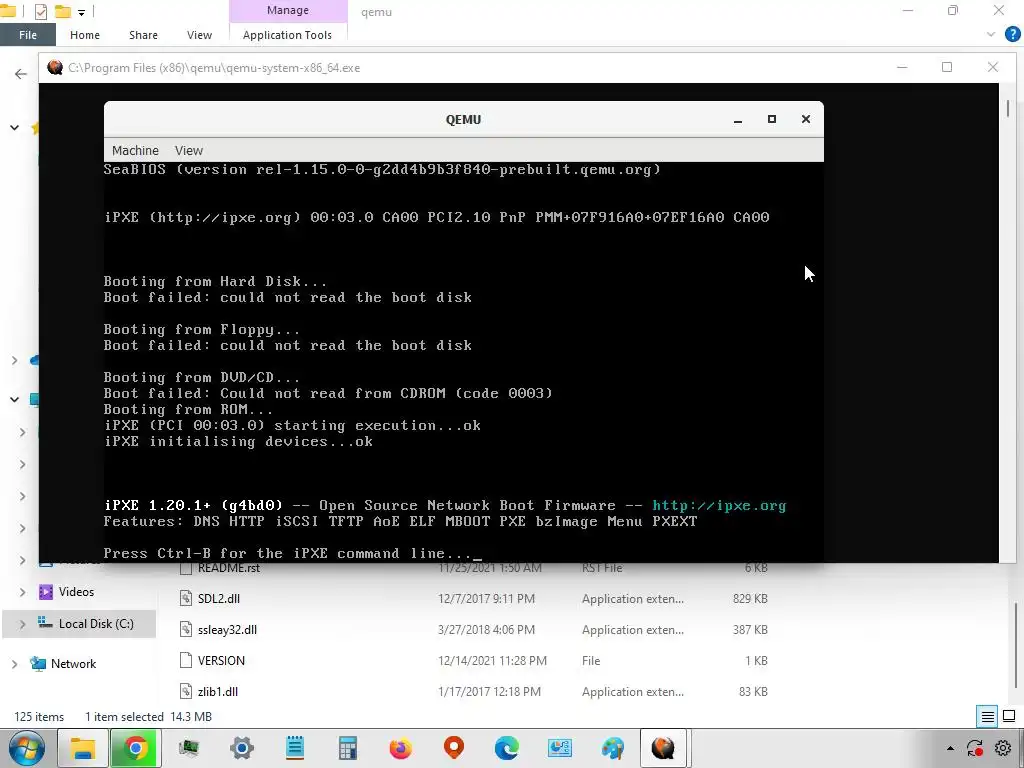The height and width of the screenshot is (768, 1024).
Task: Click the Network icon in sidebar
Action: pyautogui.click(x=38, y=664)
